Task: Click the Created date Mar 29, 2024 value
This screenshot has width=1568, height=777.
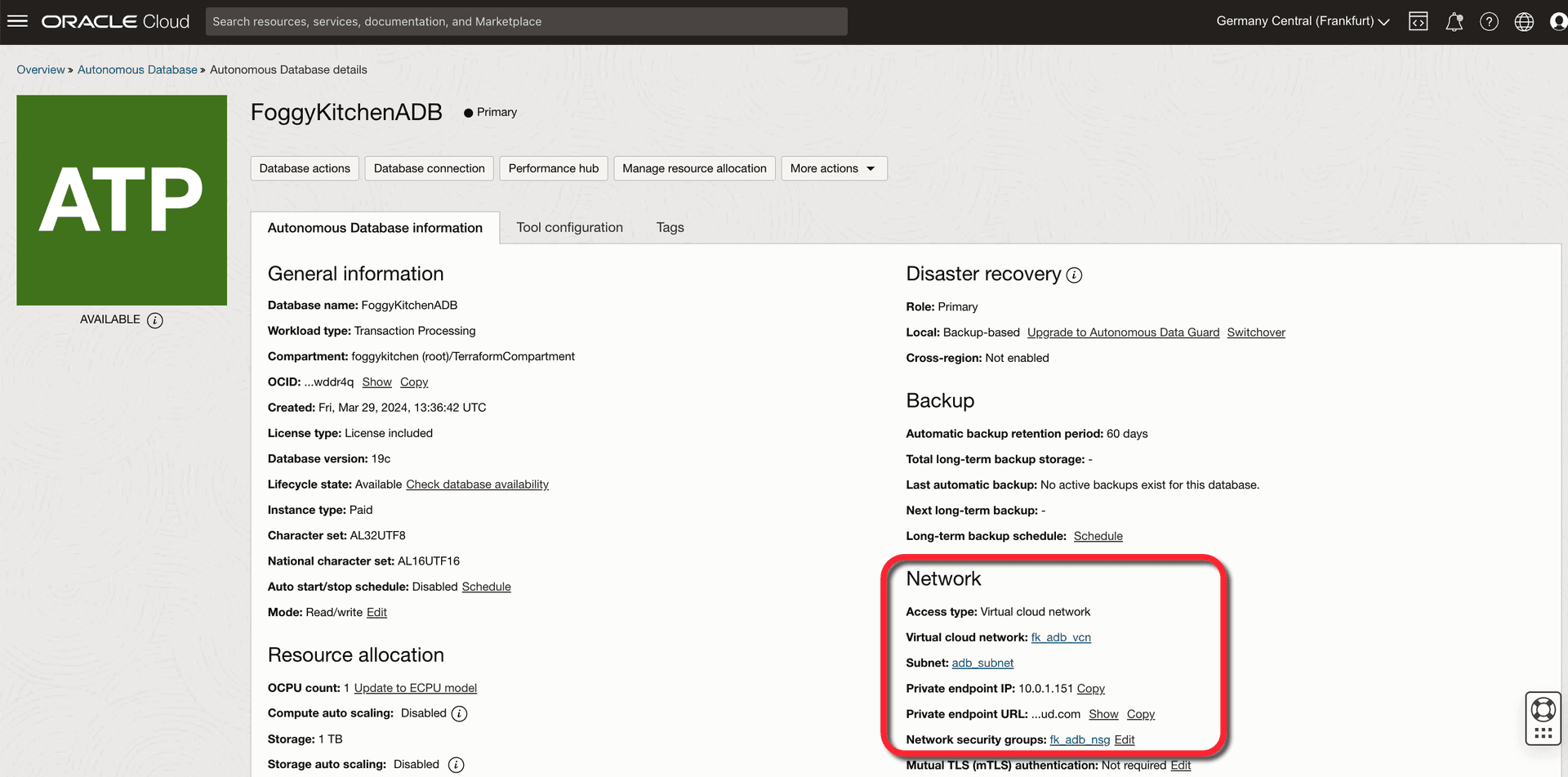Action: (x=402, y=408)
